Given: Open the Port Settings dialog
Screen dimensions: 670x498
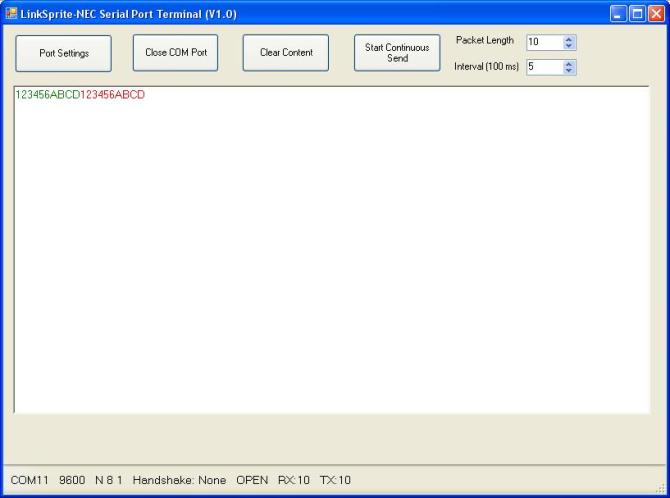Looking at the screenshot, I should click(x=63, y=53).
